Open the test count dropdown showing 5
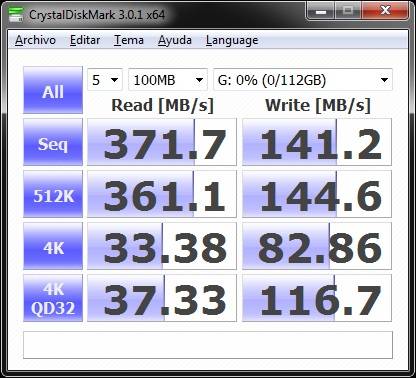Viewport: 416px width, 378px height. (105, 80)
